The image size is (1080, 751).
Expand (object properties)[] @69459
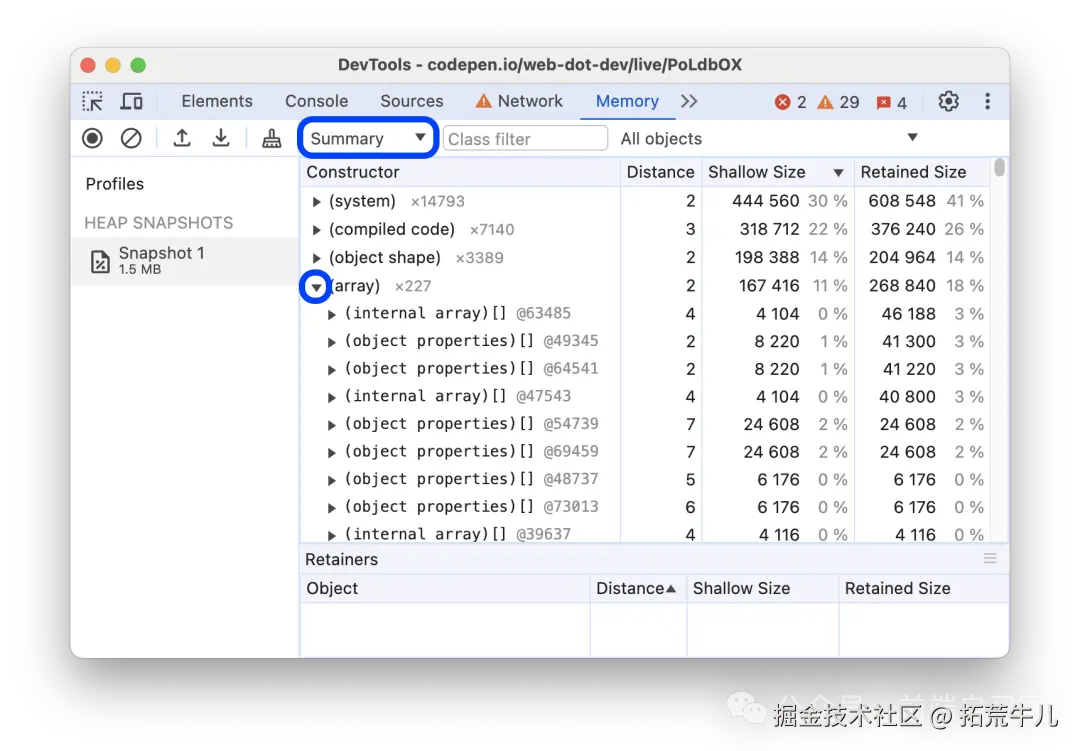coord(331,452)
